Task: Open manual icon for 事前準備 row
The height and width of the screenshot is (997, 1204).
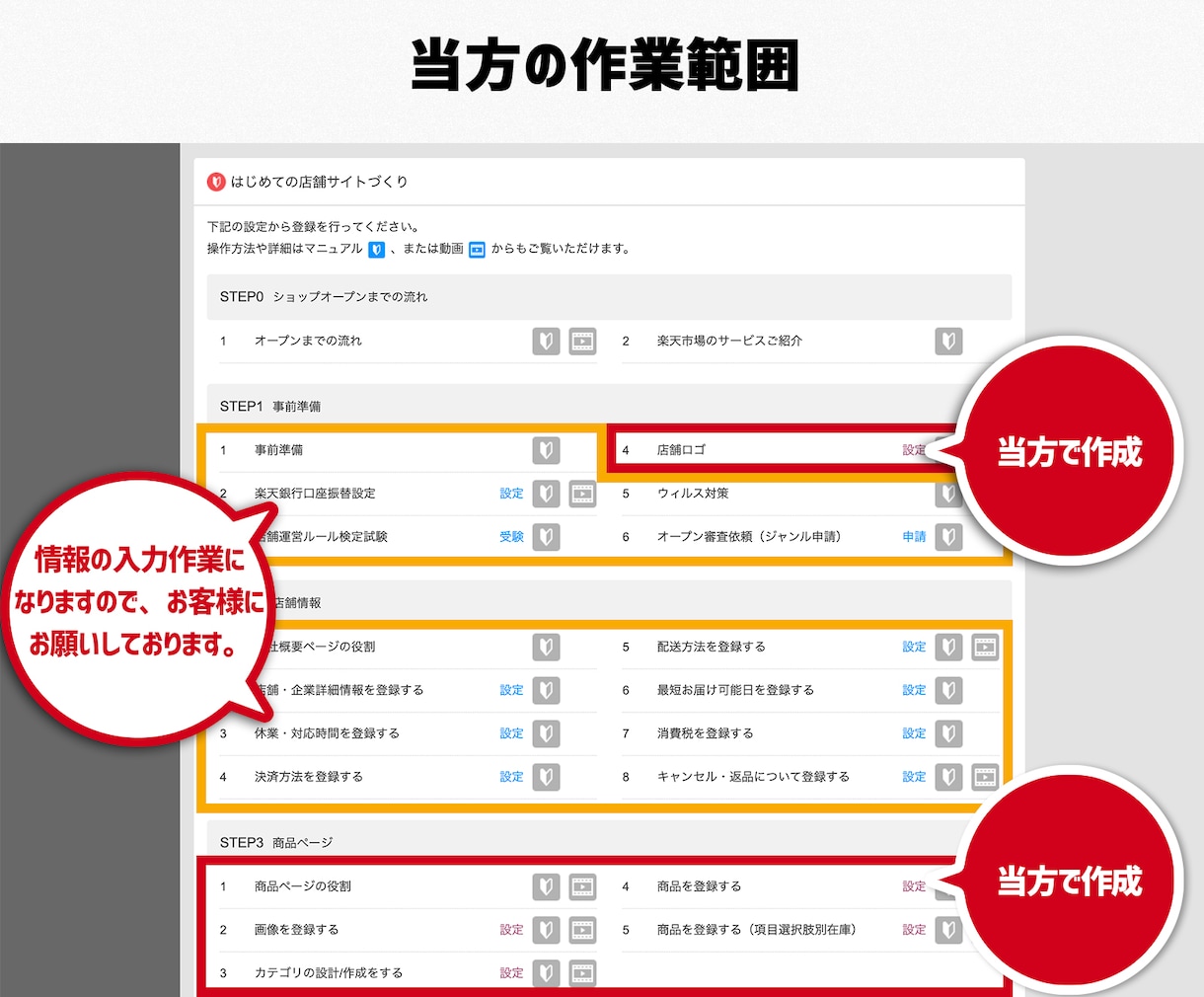Action: pos(546,450)
